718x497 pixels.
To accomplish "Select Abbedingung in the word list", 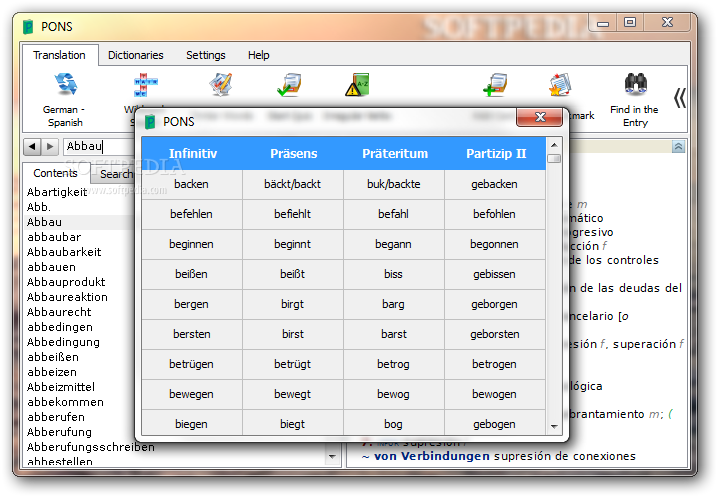I will click(x=63, y=342).
